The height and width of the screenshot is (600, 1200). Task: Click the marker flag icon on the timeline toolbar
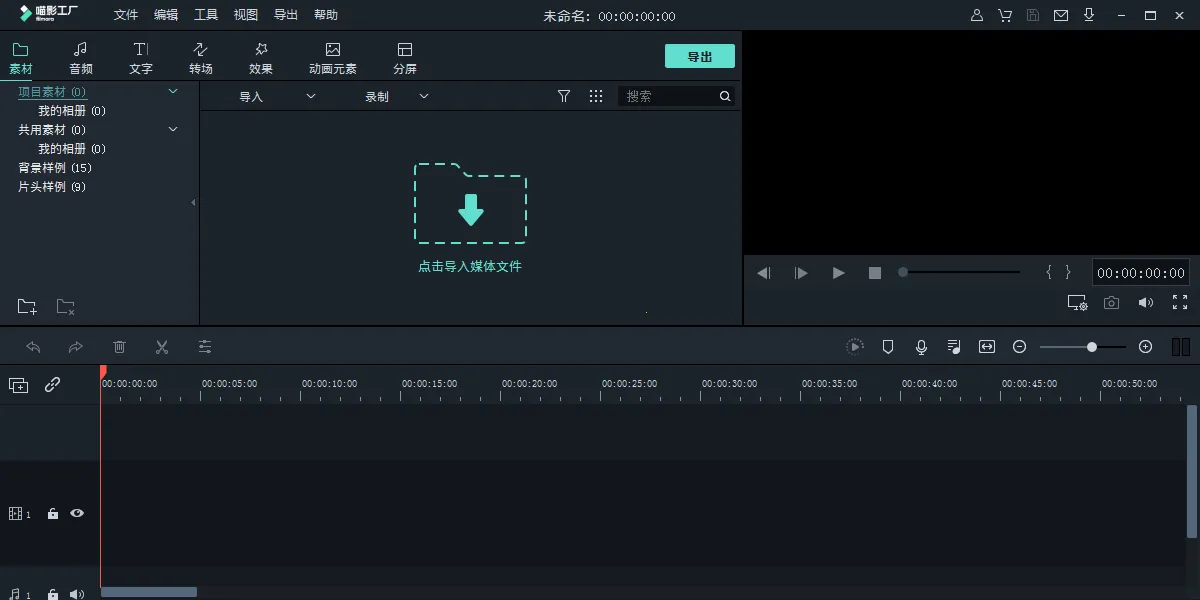887,346
